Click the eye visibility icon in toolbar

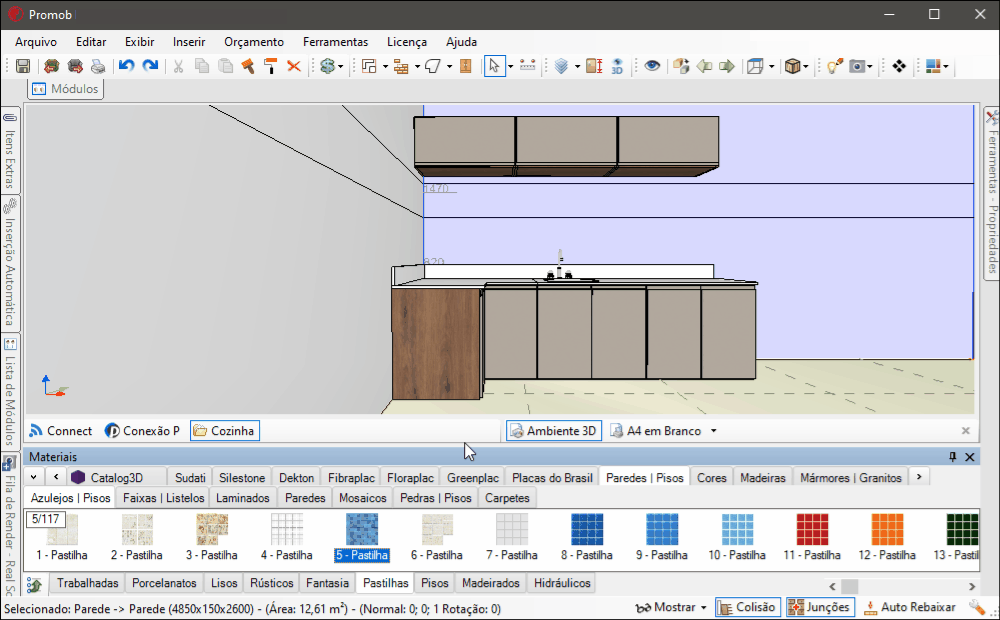[652, 66]
